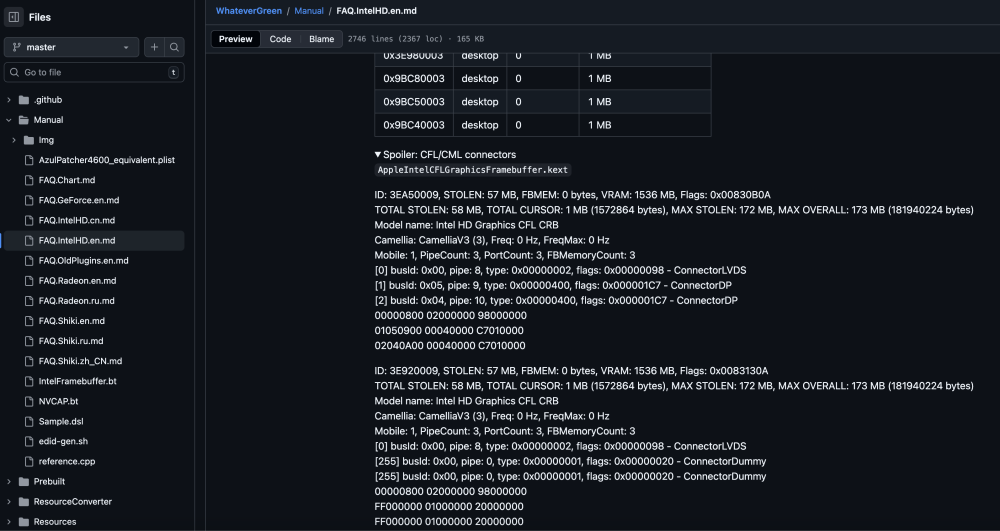This screenshot has height=531, width=1000.
Task: Click hex line 02040A00 00040000 C7010000
Action: (450, 346)
